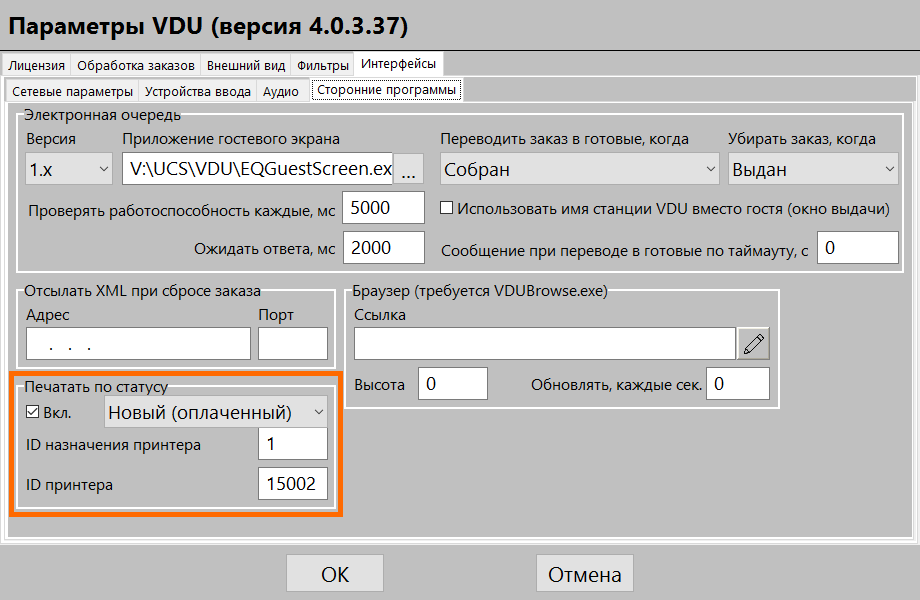920x600 pixels.
Task: Select the Сетевые параметры sub-tab
Action: pos(72,92)
